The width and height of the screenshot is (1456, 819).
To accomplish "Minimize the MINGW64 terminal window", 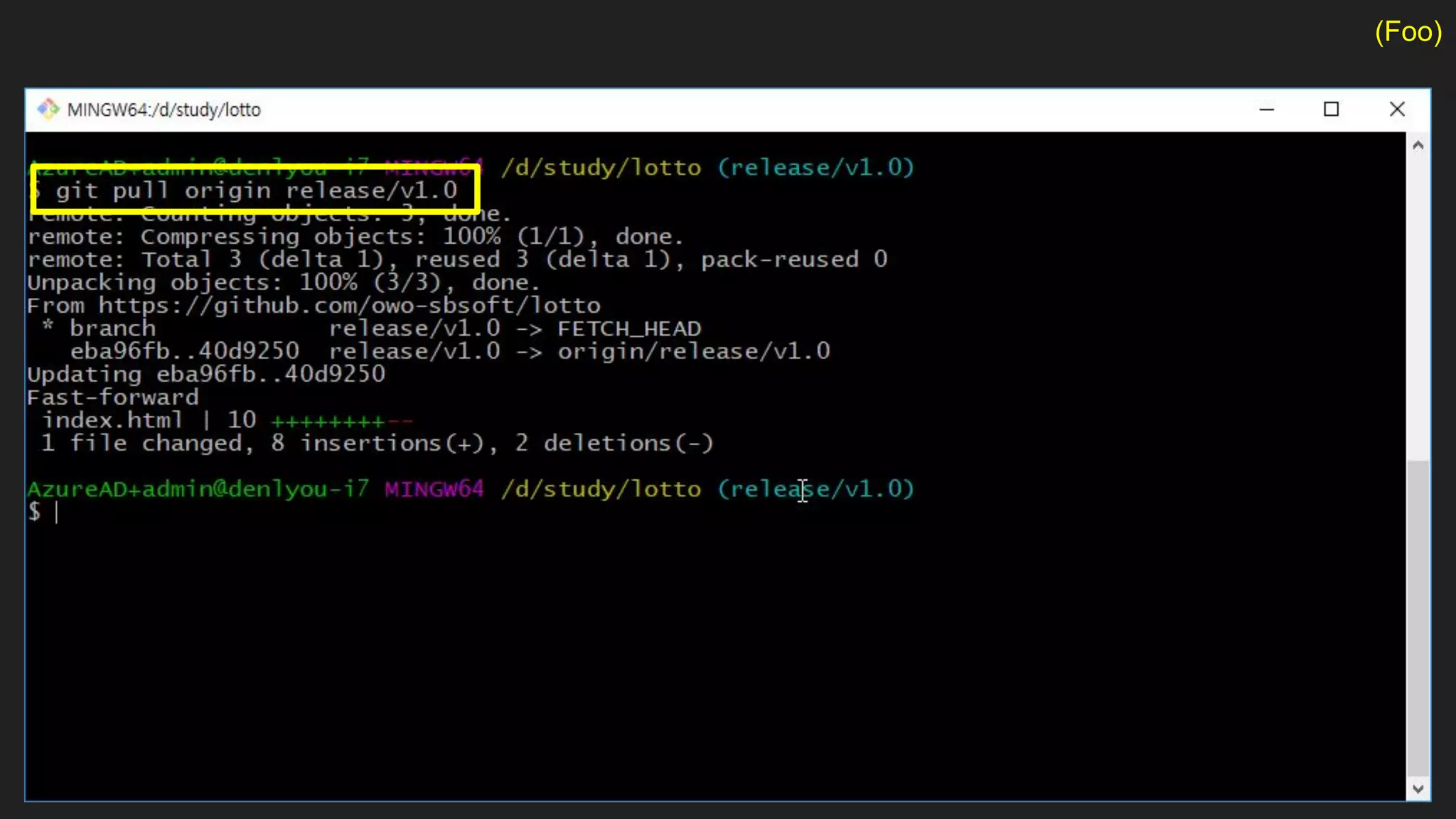I will pyautogui.click(x=1266, y=109).
